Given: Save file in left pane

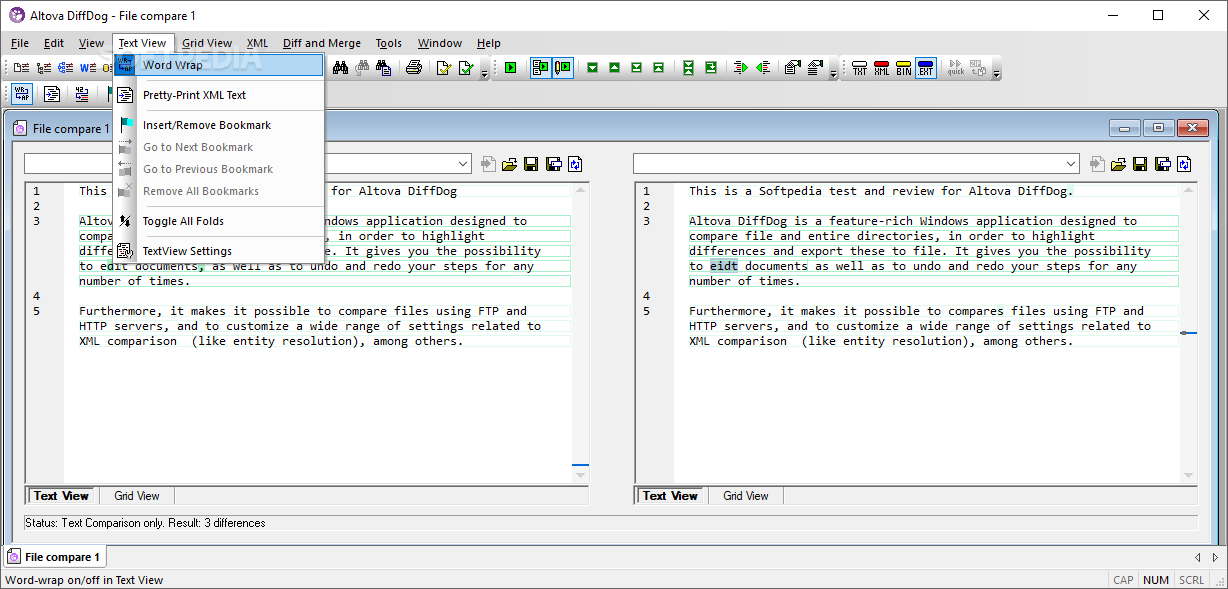Looking at the screenshot, I should tap(531, 164).
